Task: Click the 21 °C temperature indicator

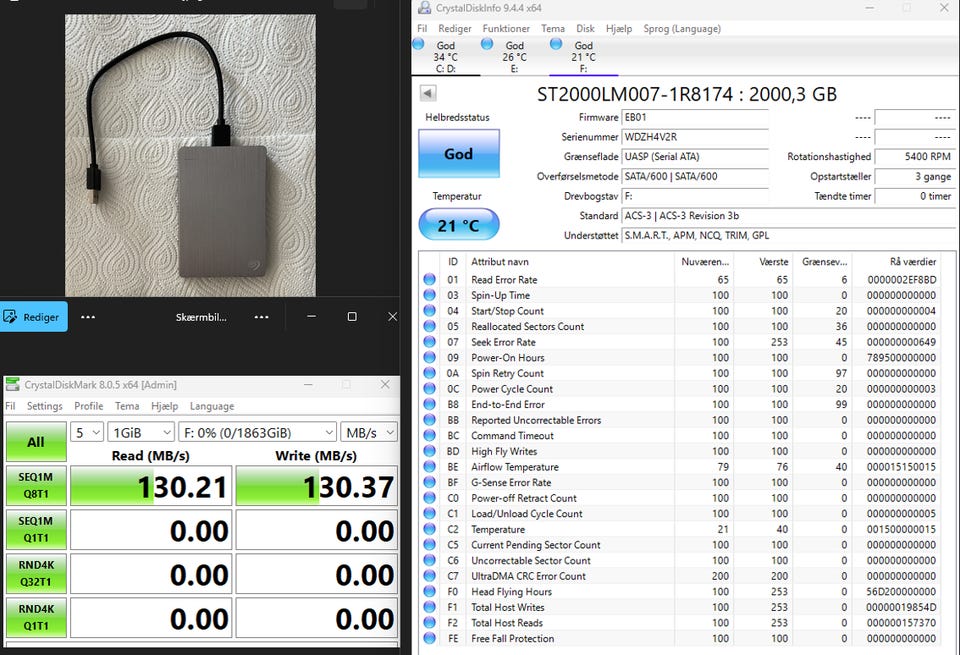Action: click(459, 225)
